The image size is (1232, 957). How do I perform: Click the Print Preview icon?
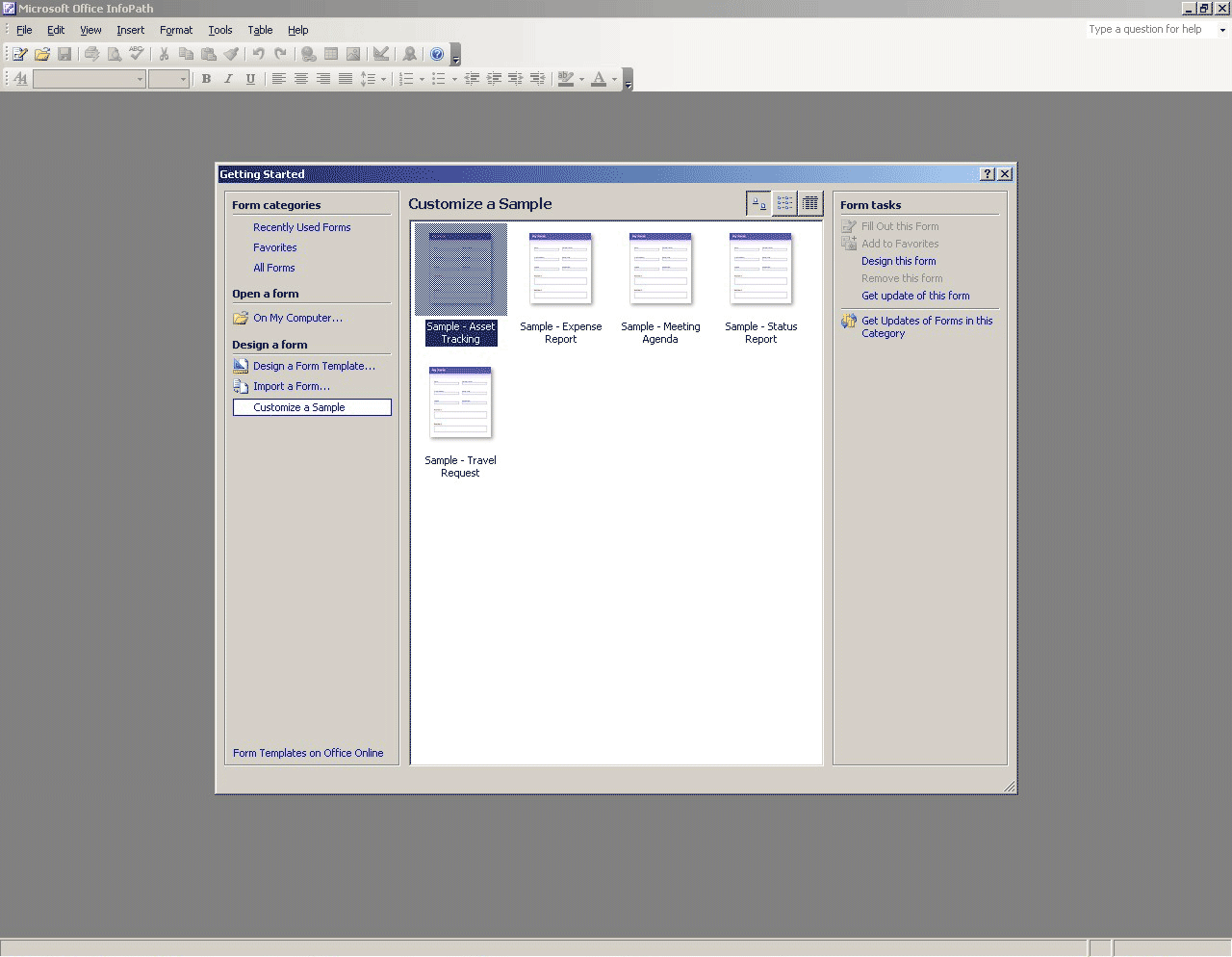(x=115, y=54)
